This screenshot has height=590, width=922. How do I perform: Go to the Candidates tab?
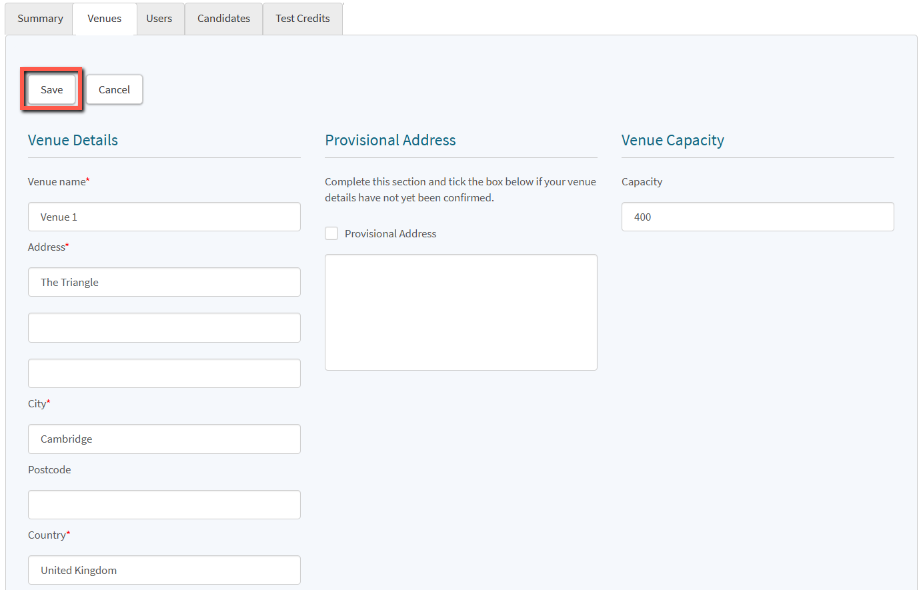tap(223, 19)
